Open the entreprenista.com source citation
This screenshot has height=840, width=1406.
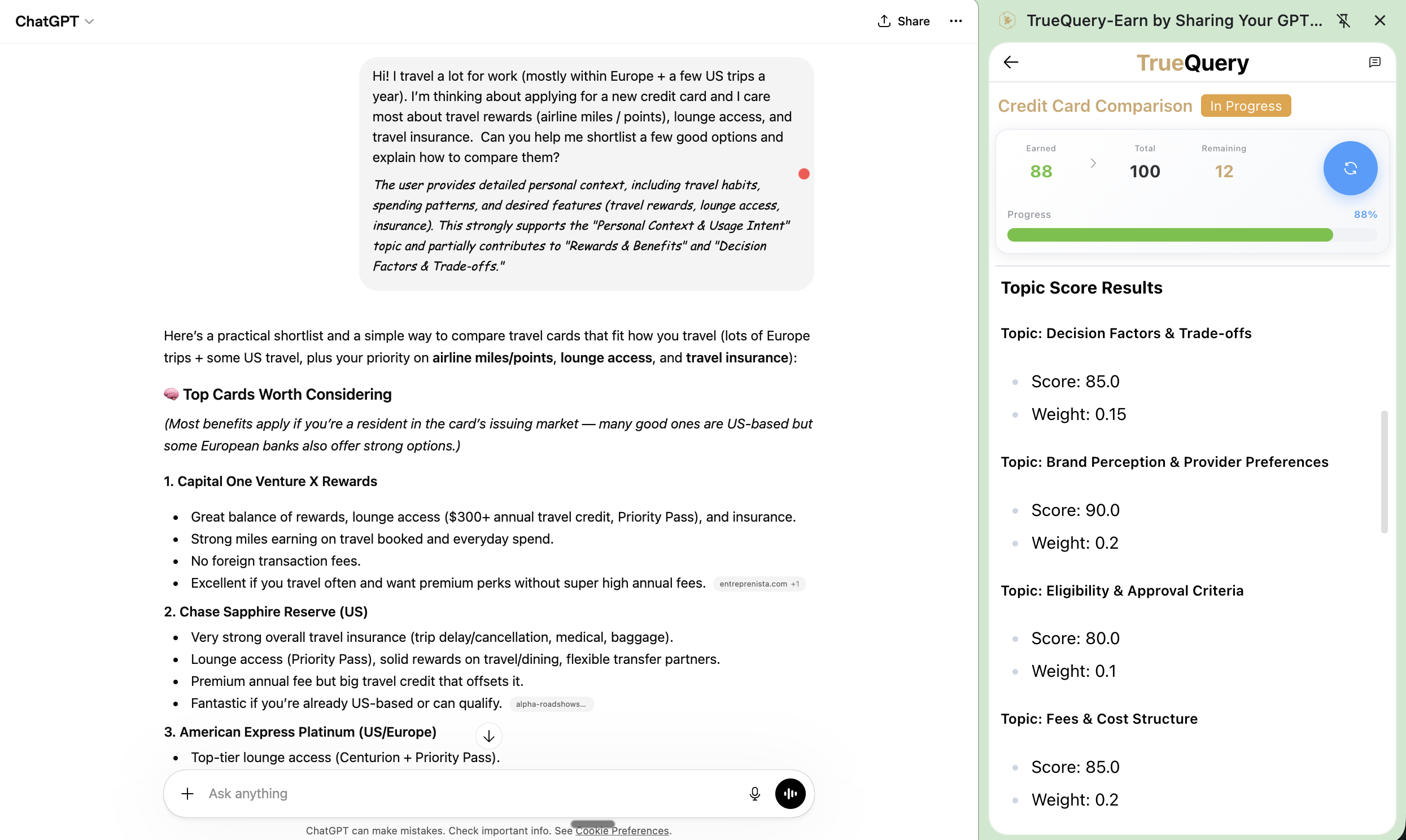759,583
